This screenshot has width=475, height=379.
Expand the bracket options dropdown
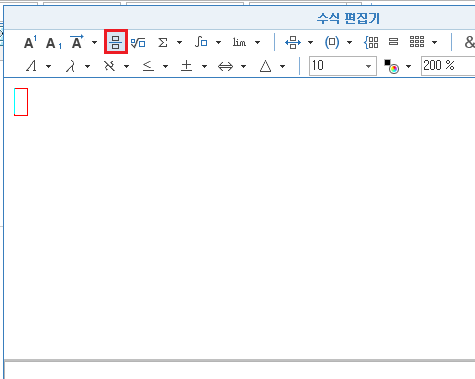(x=349, y=42)
